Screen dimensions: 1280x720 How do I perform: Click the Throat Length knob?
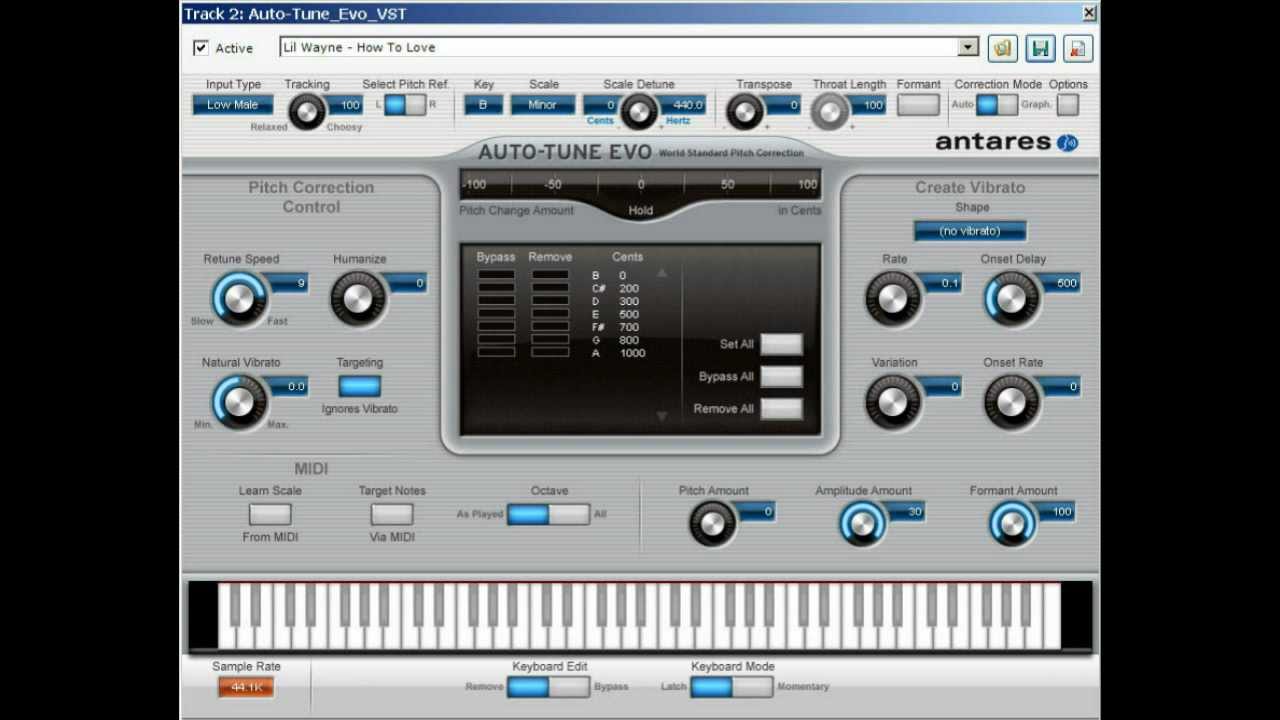tap(829, 112)
